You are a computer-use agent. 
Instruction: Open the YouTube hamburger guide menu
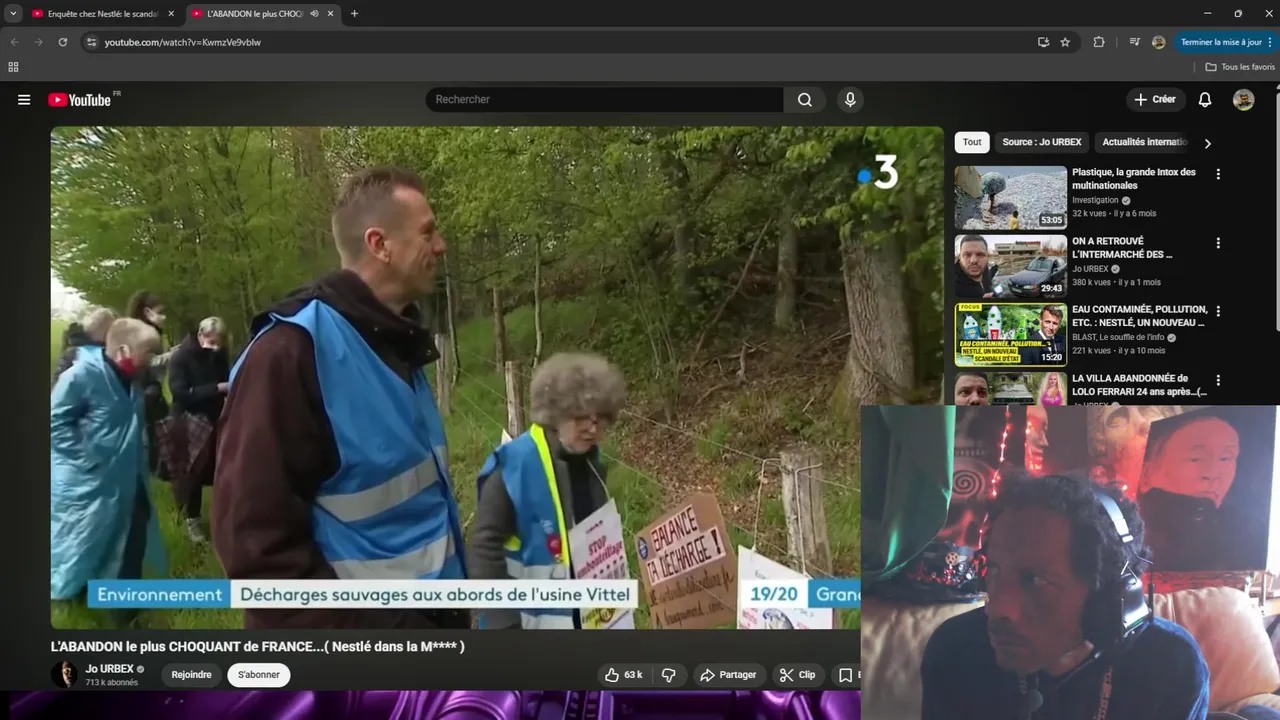[24, 99]
